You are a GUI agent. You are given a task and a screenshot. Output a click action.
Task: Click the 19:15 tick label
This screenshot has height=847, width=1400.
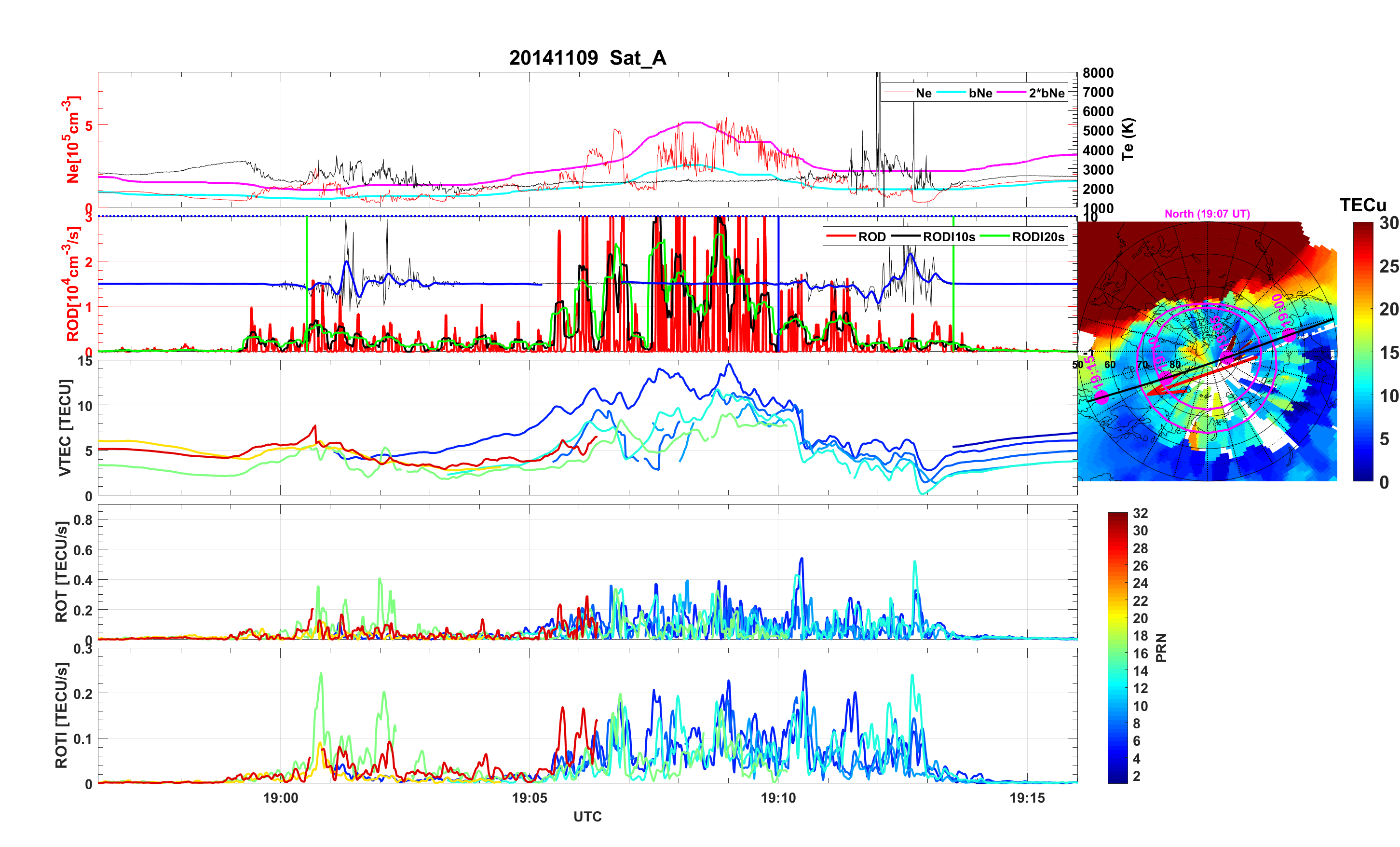point(1027,798)
